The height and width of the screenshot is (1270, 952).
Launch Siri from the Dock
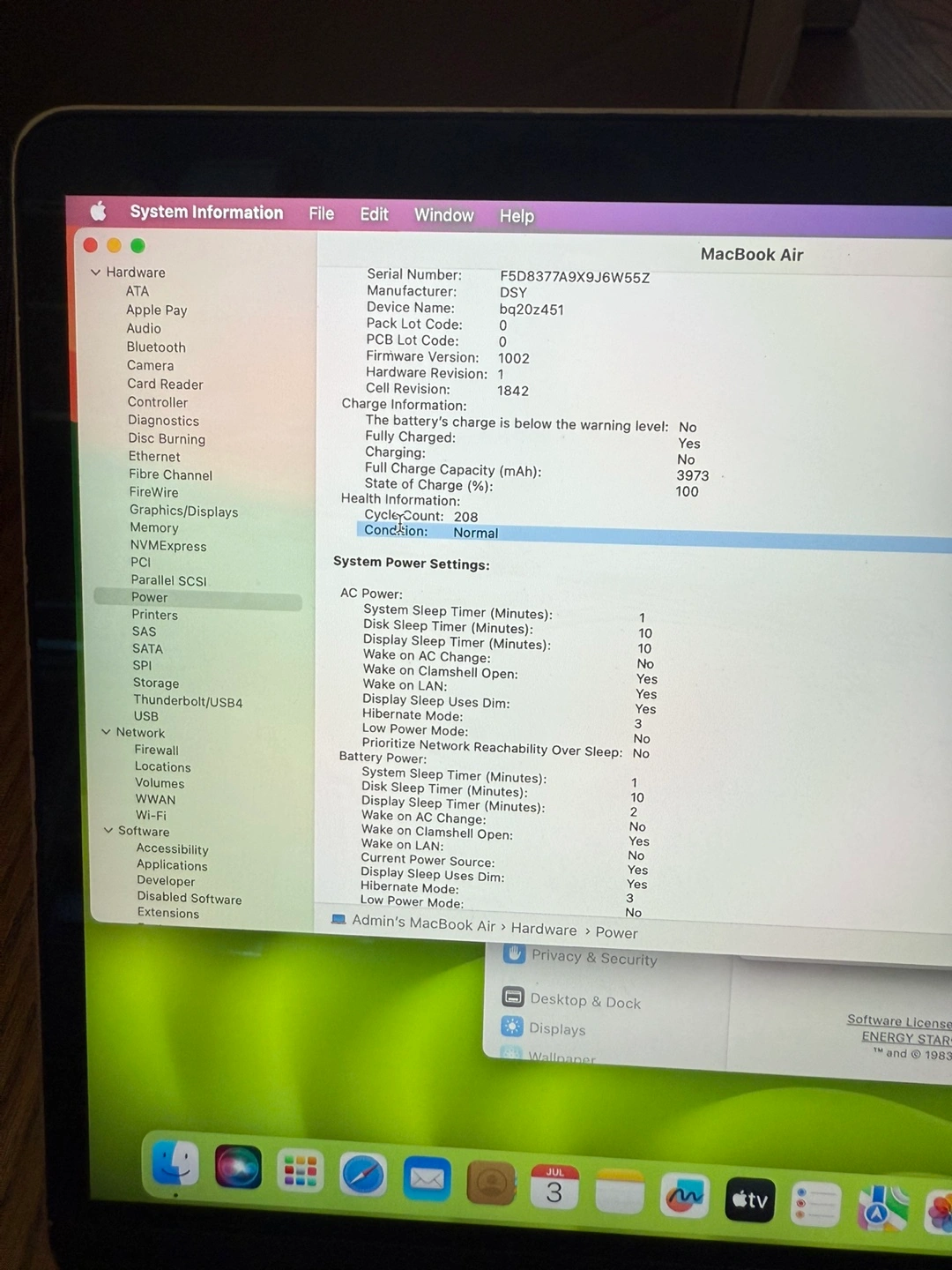(x=238, y=1167)
